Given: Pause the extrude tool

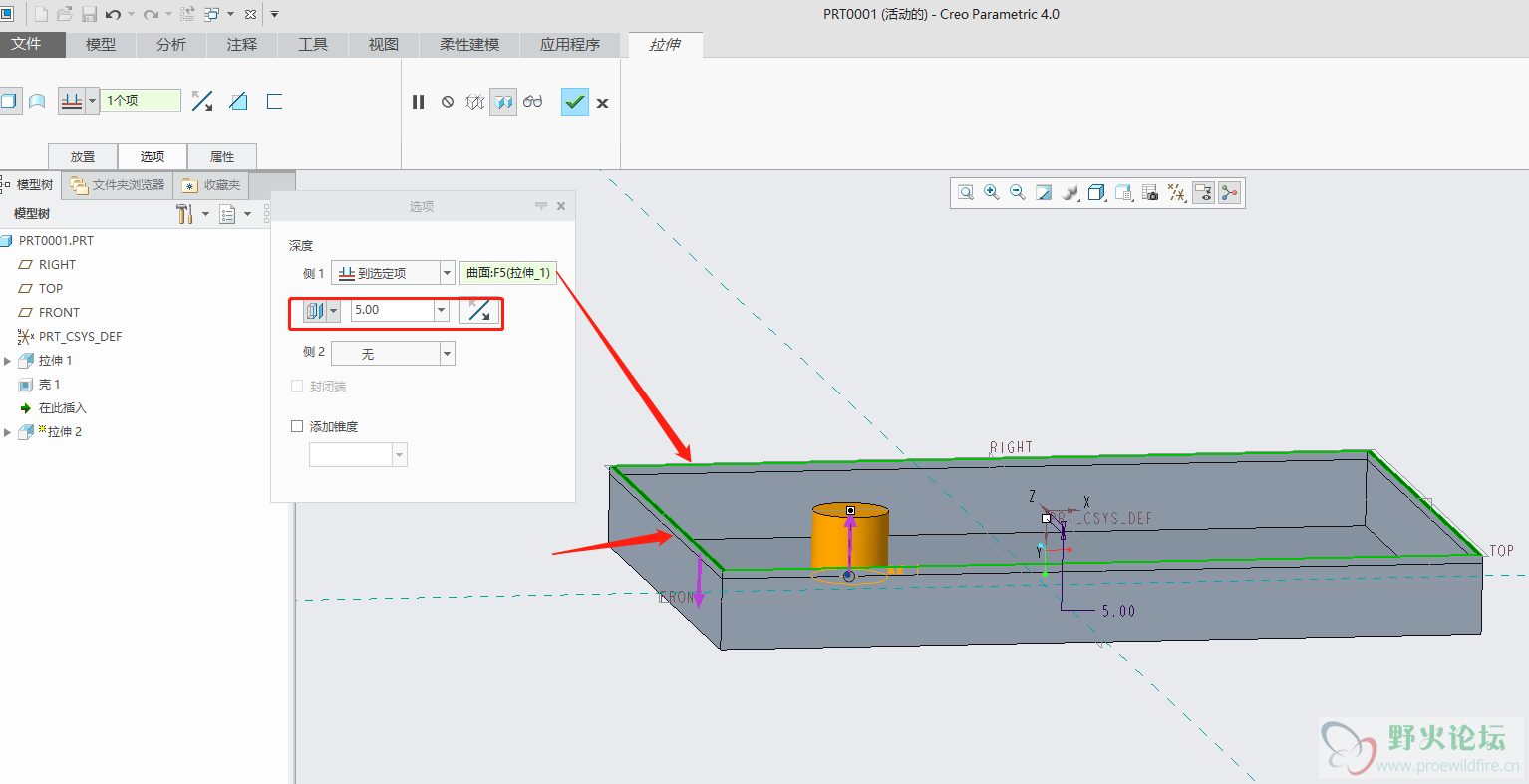Looking at the screenshot, I should click(x=419, y=101).
